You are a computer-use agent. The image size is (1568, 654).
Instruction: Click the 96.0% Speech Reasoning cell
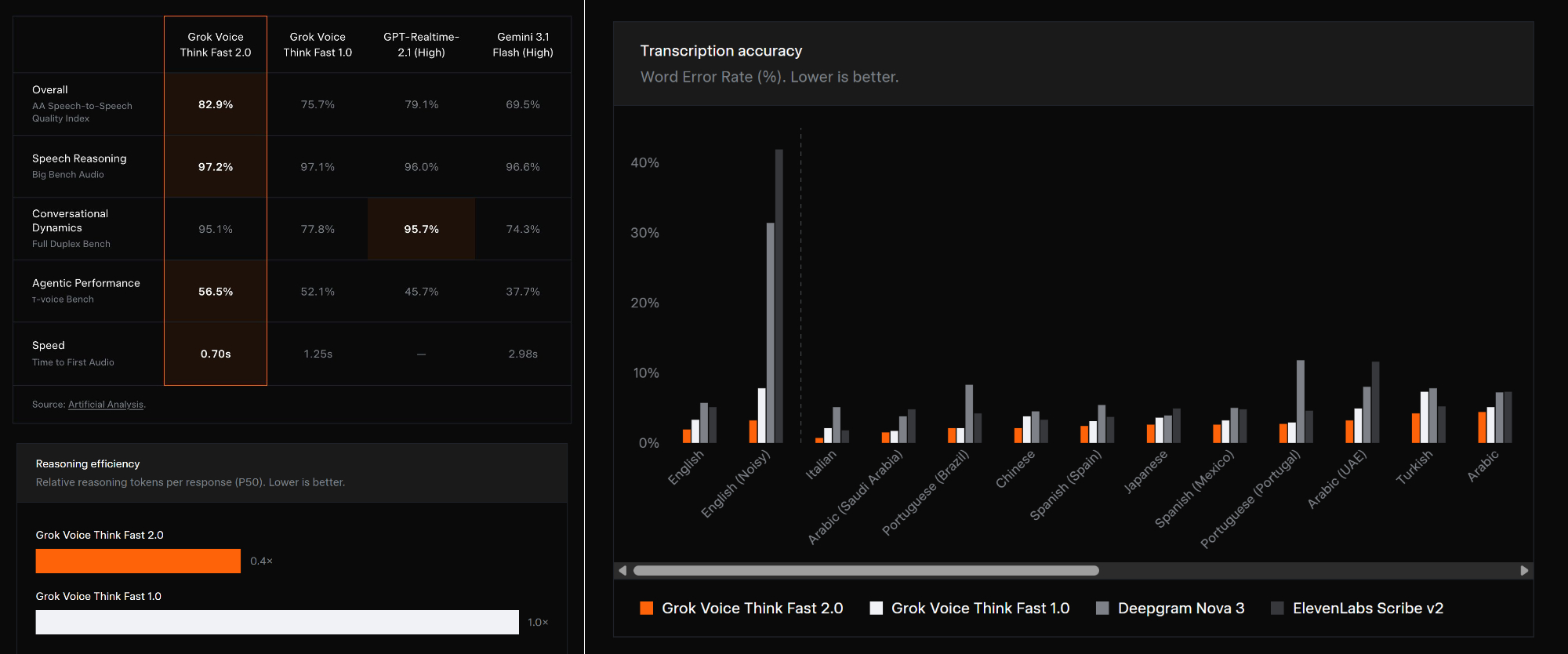tap(421, 167)
